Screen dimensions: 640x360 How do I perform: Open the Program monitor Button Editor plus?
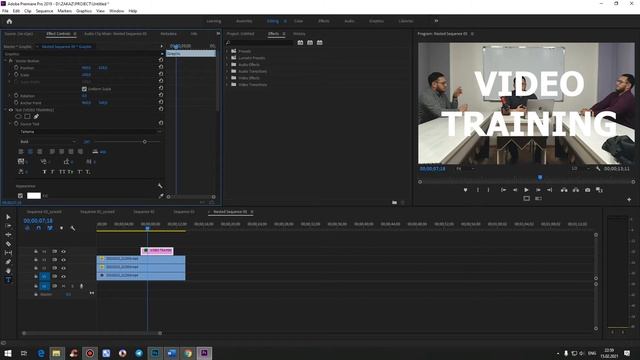pyautogui.click(x=629, y=199)
